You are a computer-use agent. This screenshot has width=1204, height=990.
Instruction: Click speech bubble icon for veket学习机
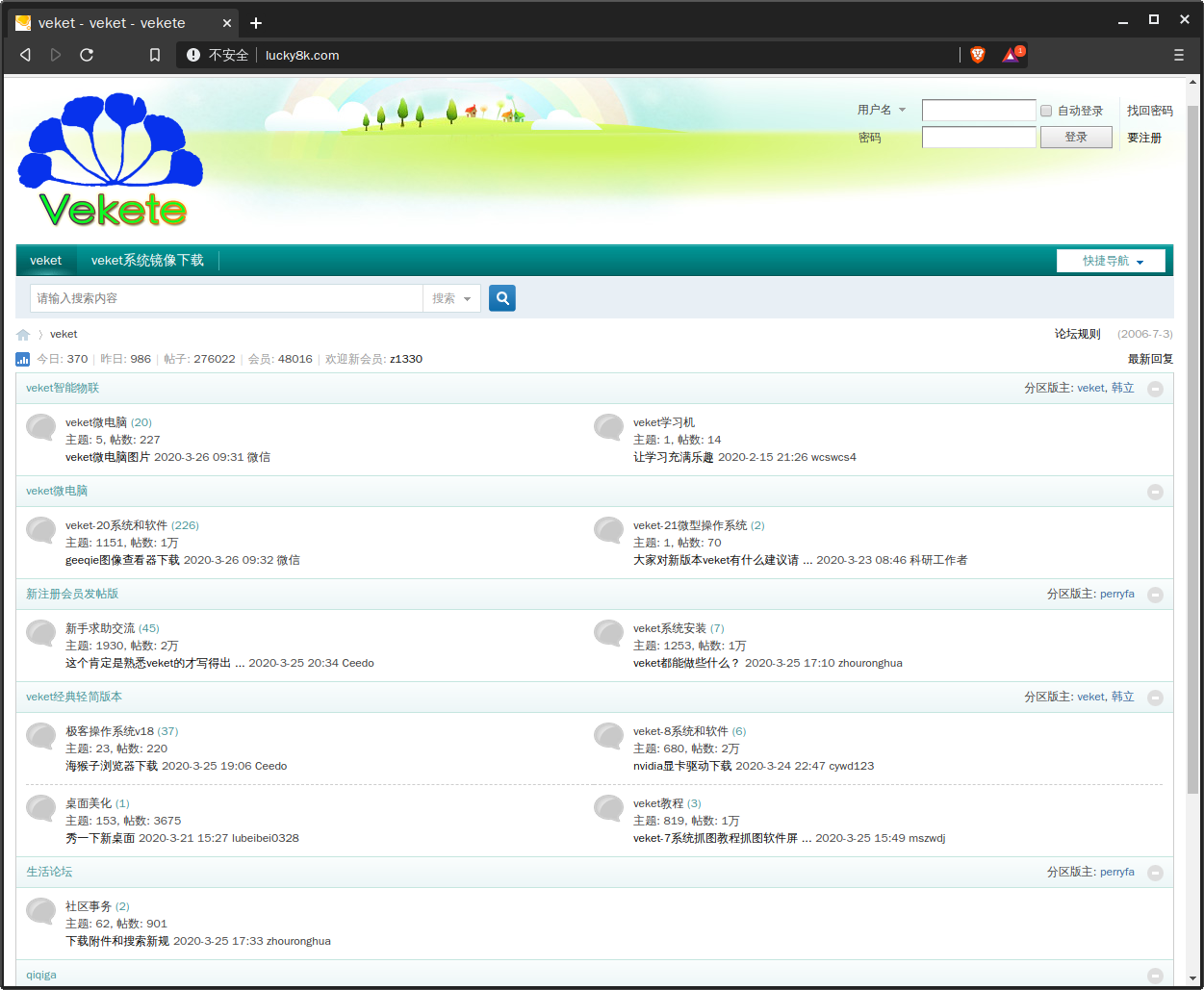tap(608, 426)
